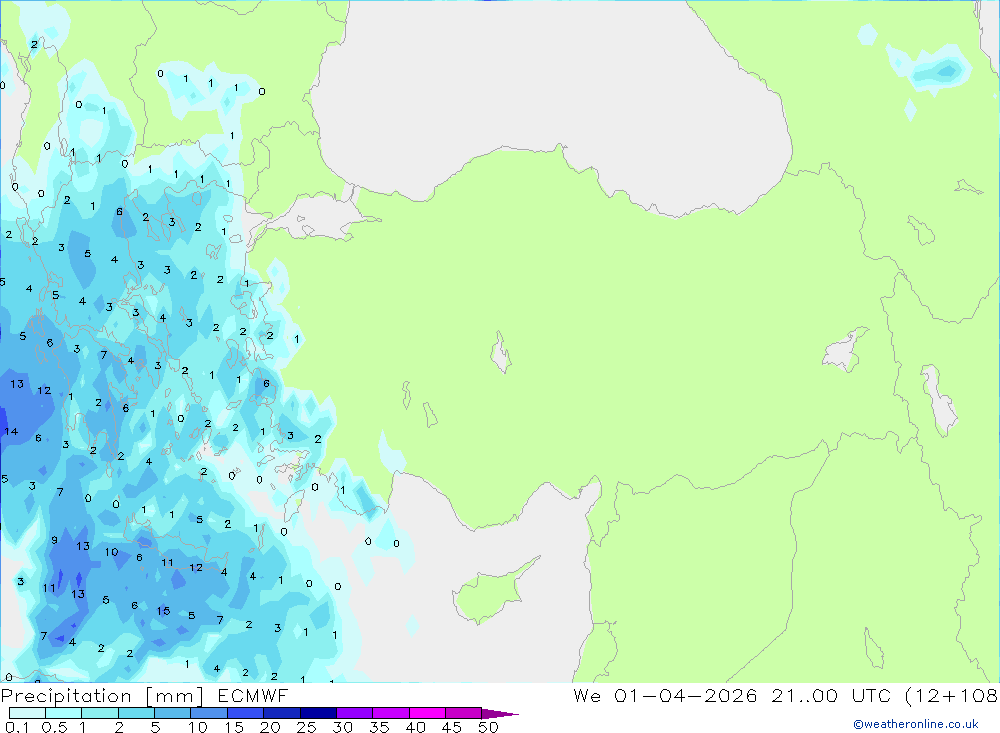Select the legend swatch between 1 and 2
Image resolution: width=1000 pixels, height=733 pixels.
(99, 713)
